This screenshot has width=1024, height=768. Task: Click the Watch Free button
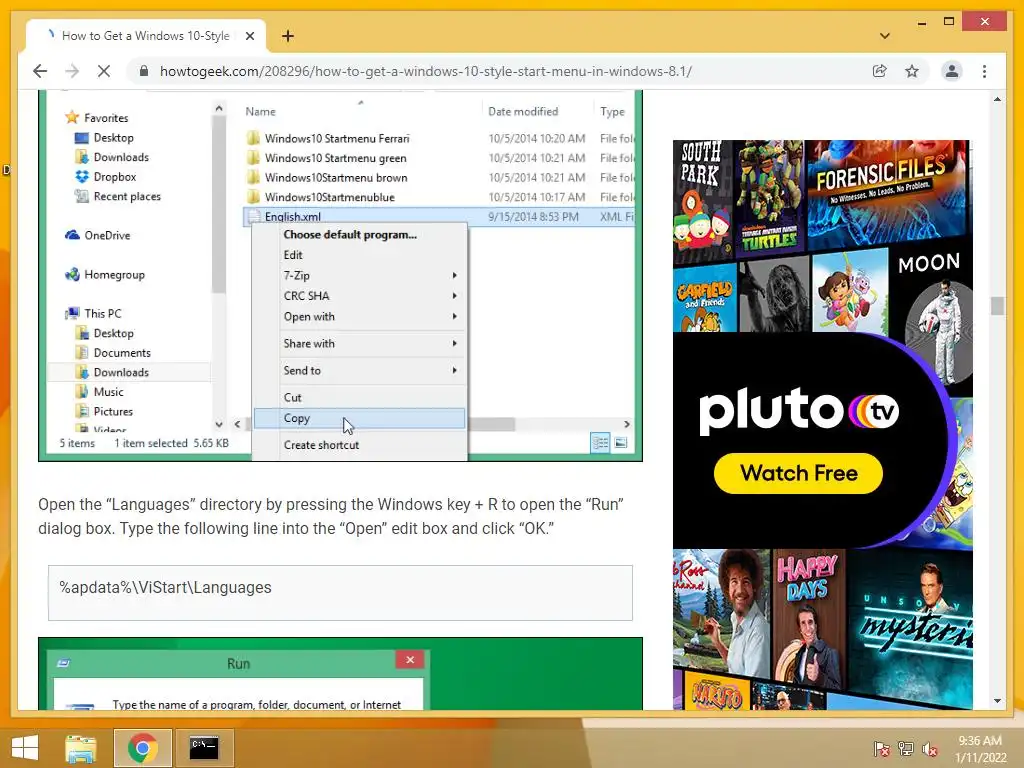pos(798,473)
